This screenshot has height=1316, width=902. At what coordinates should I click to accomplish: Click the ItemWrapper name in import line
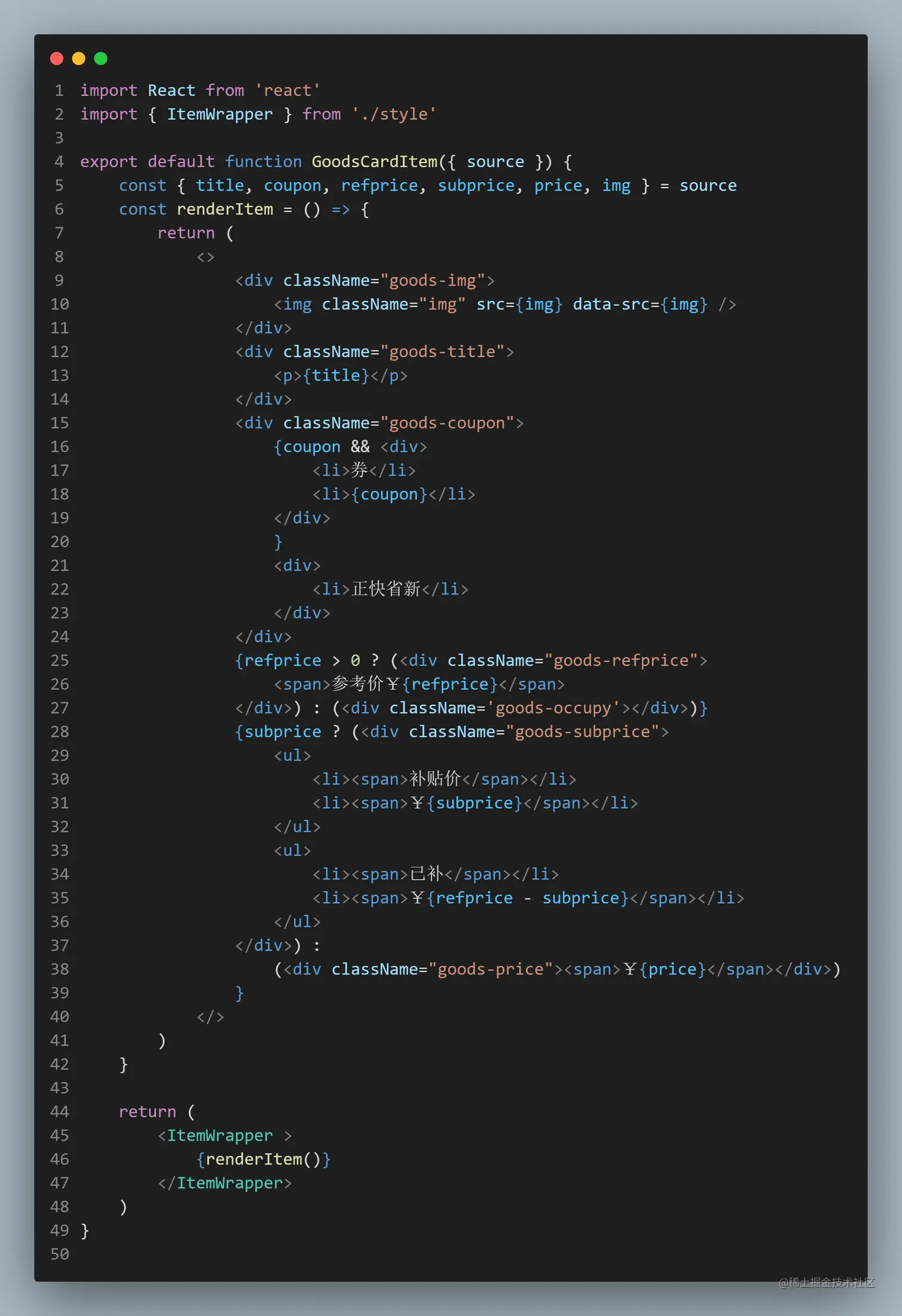tap(220, 114)
